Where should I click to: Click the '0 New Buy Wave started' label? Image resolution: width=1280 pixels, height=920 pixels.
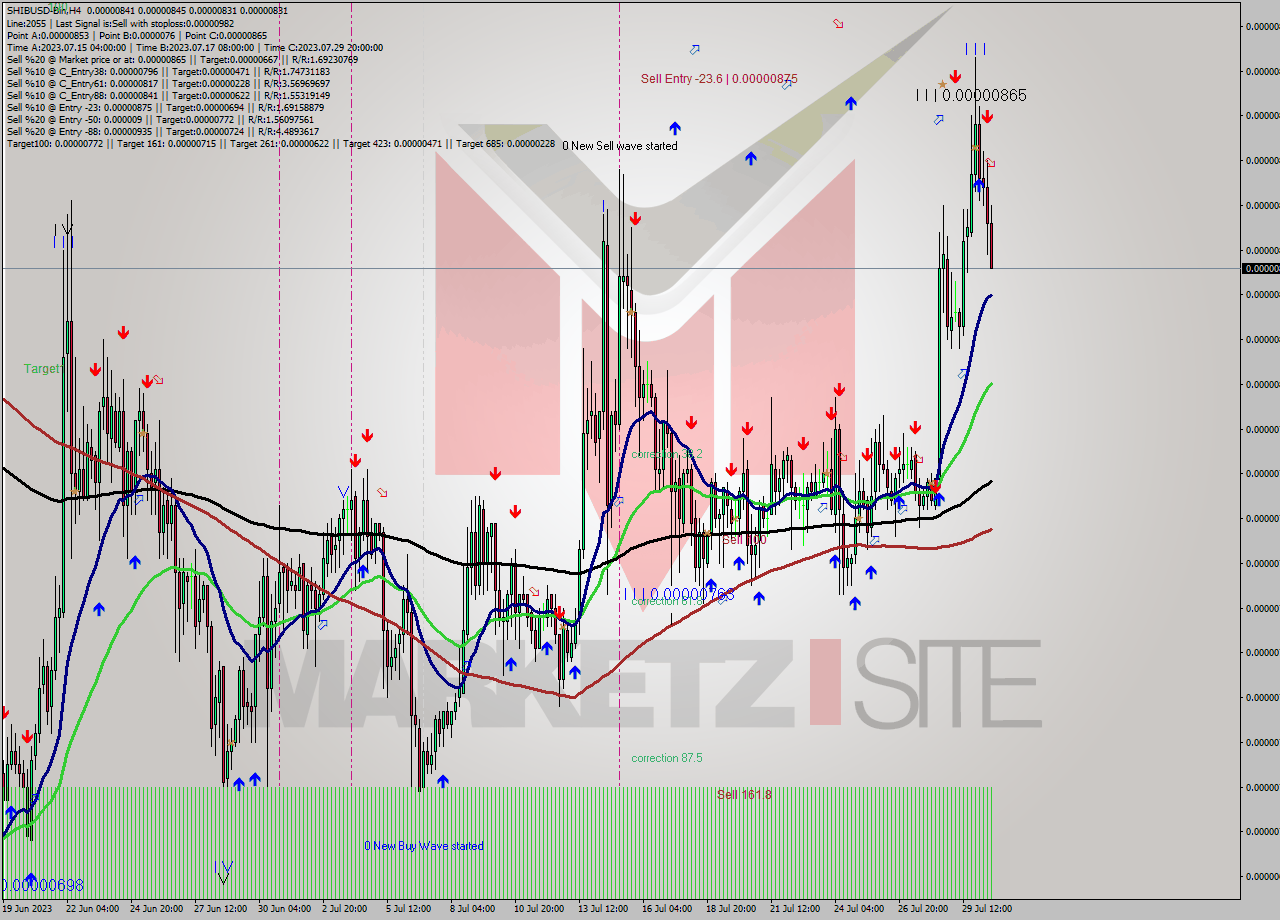tap(424, 846)
